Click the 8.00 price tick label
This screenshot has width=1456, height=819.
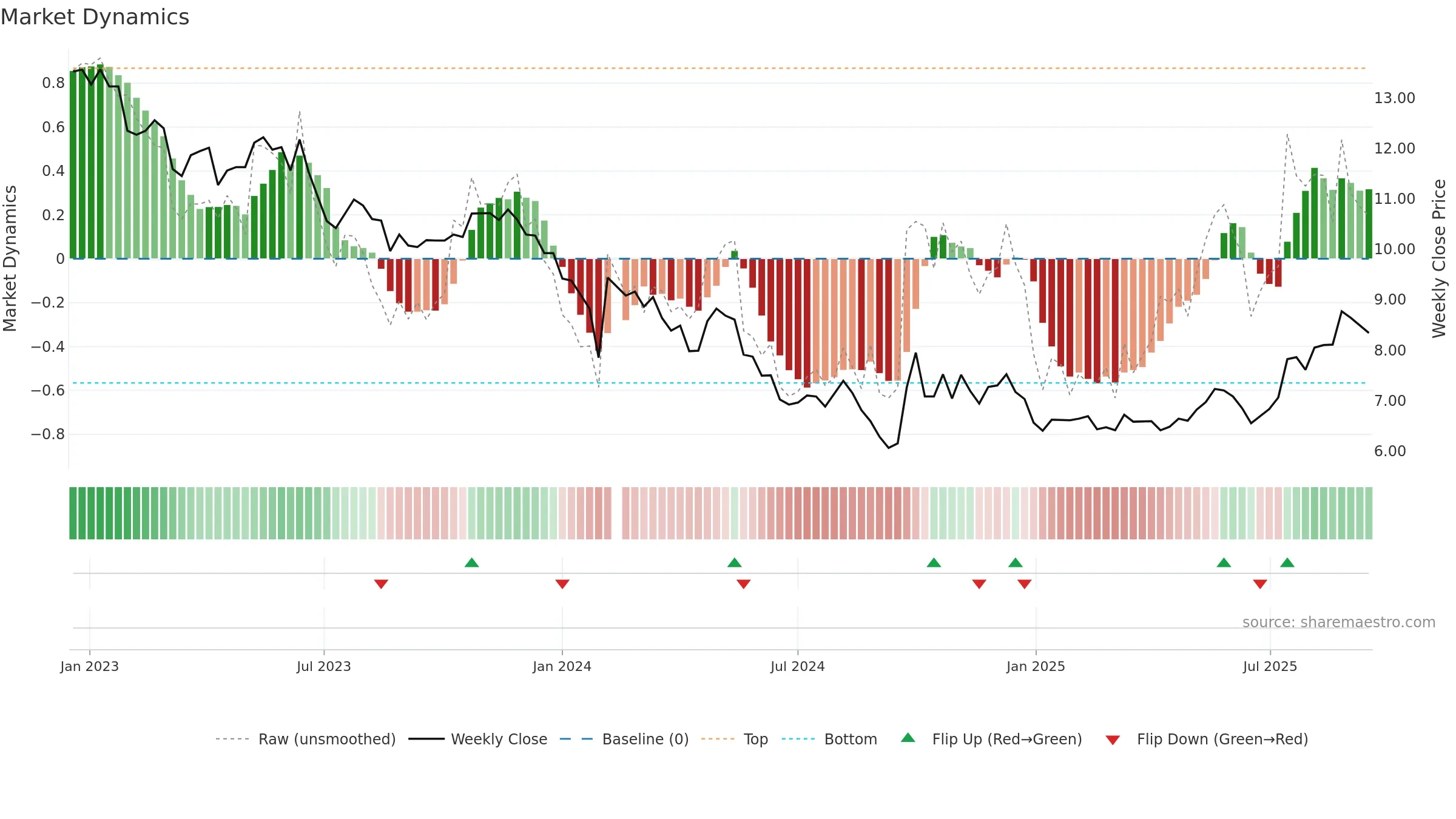point(1390,350)
